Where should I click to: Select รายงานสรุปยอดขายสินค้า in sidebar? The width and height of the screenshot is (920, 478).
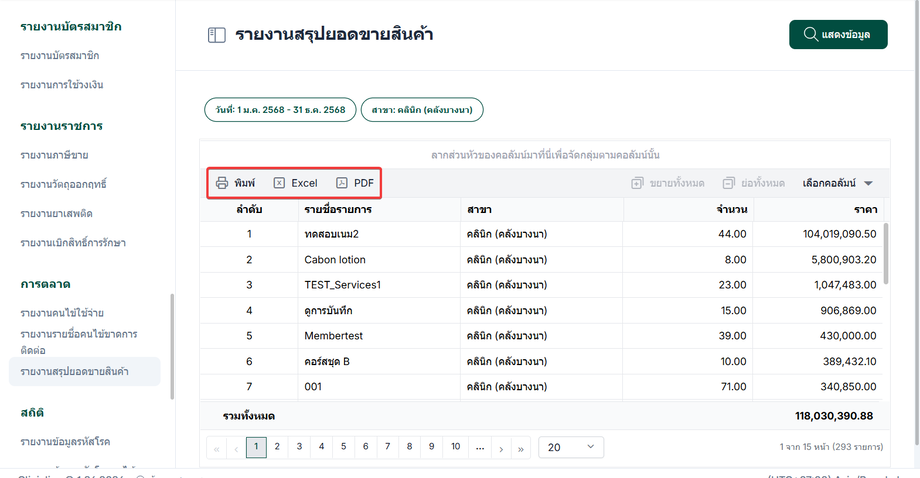click(x=84, y=371)
